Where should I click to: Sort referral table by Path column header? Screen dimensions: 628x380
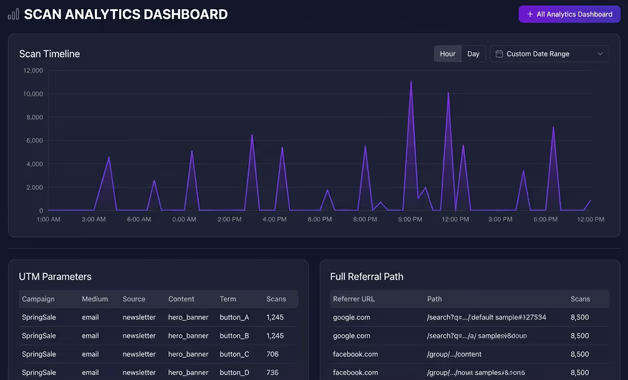tap(435, 299)
